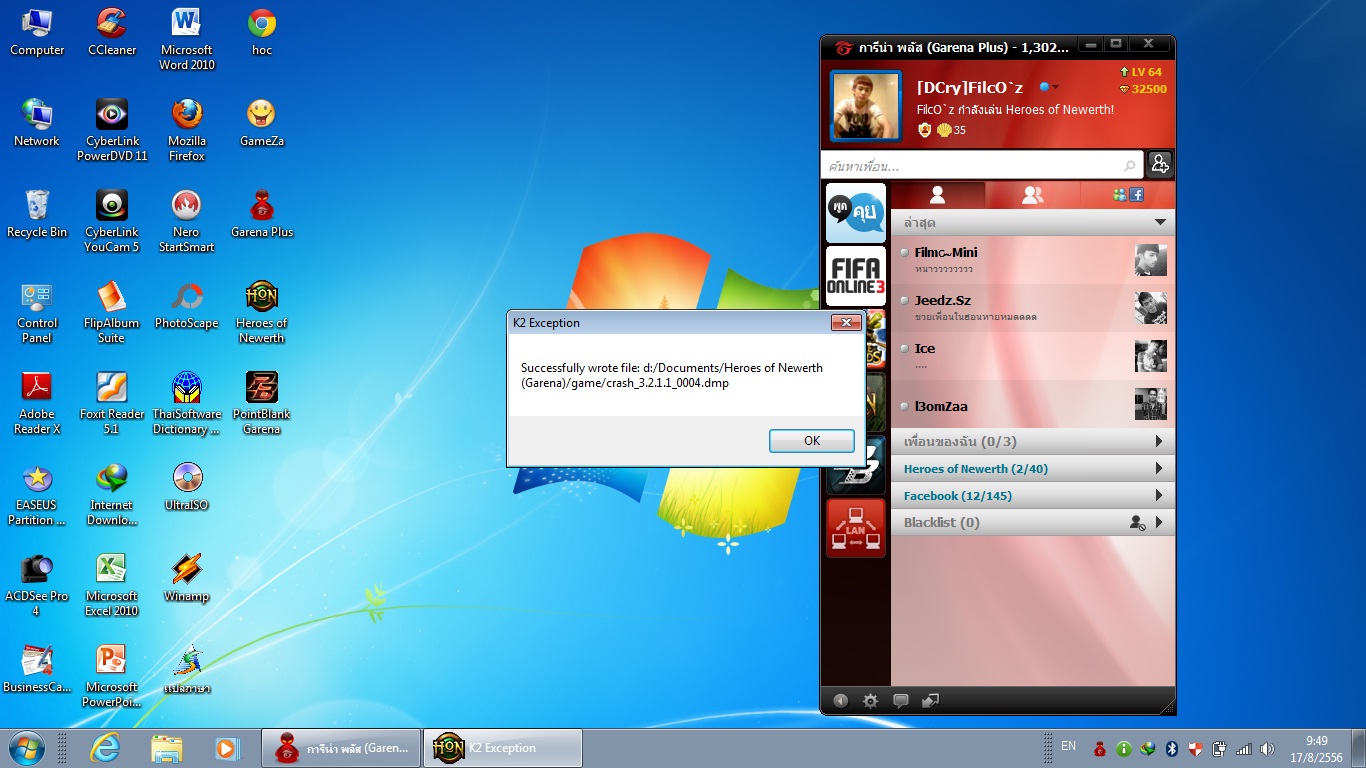Viewport: 1366px width, 768px height.
Task: Select the PhotoScape desktop icon
Action: click(187, 305)
